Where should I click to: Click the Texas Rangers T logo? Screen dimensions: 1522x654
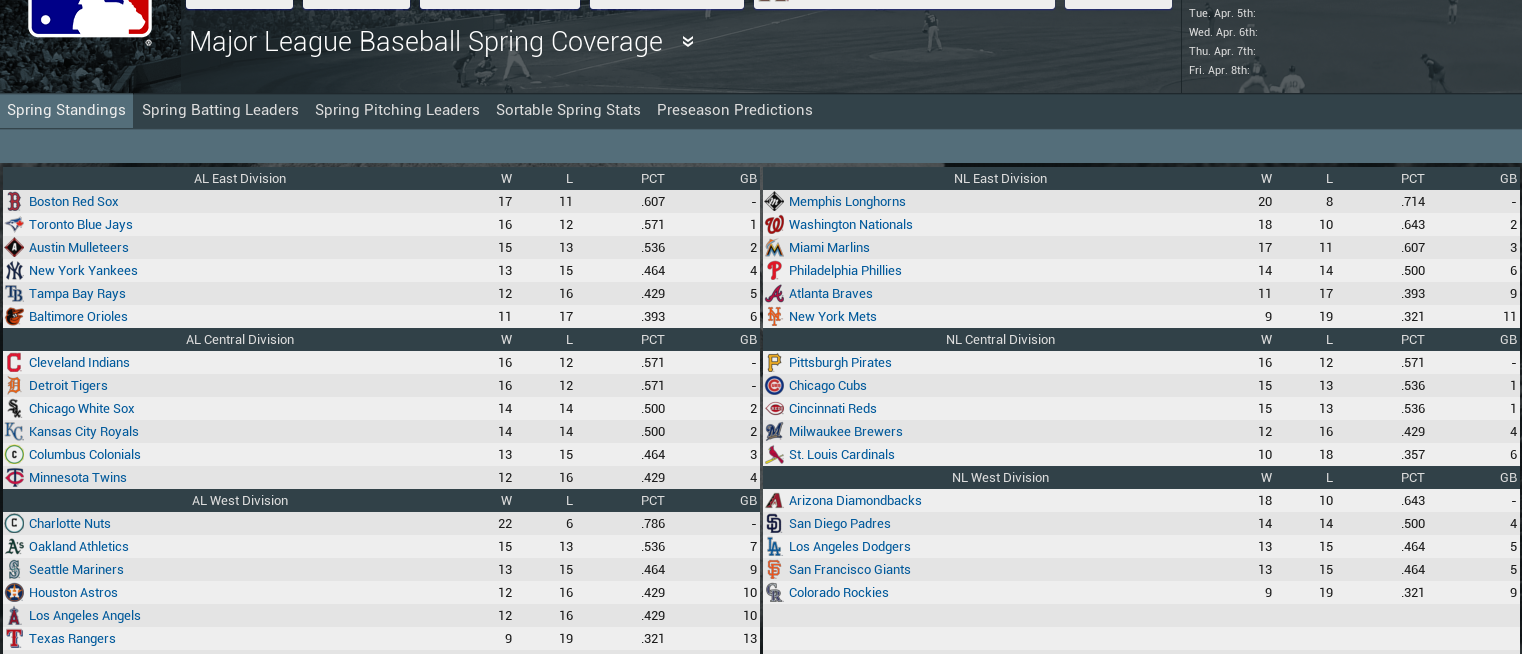click(14, 639)
